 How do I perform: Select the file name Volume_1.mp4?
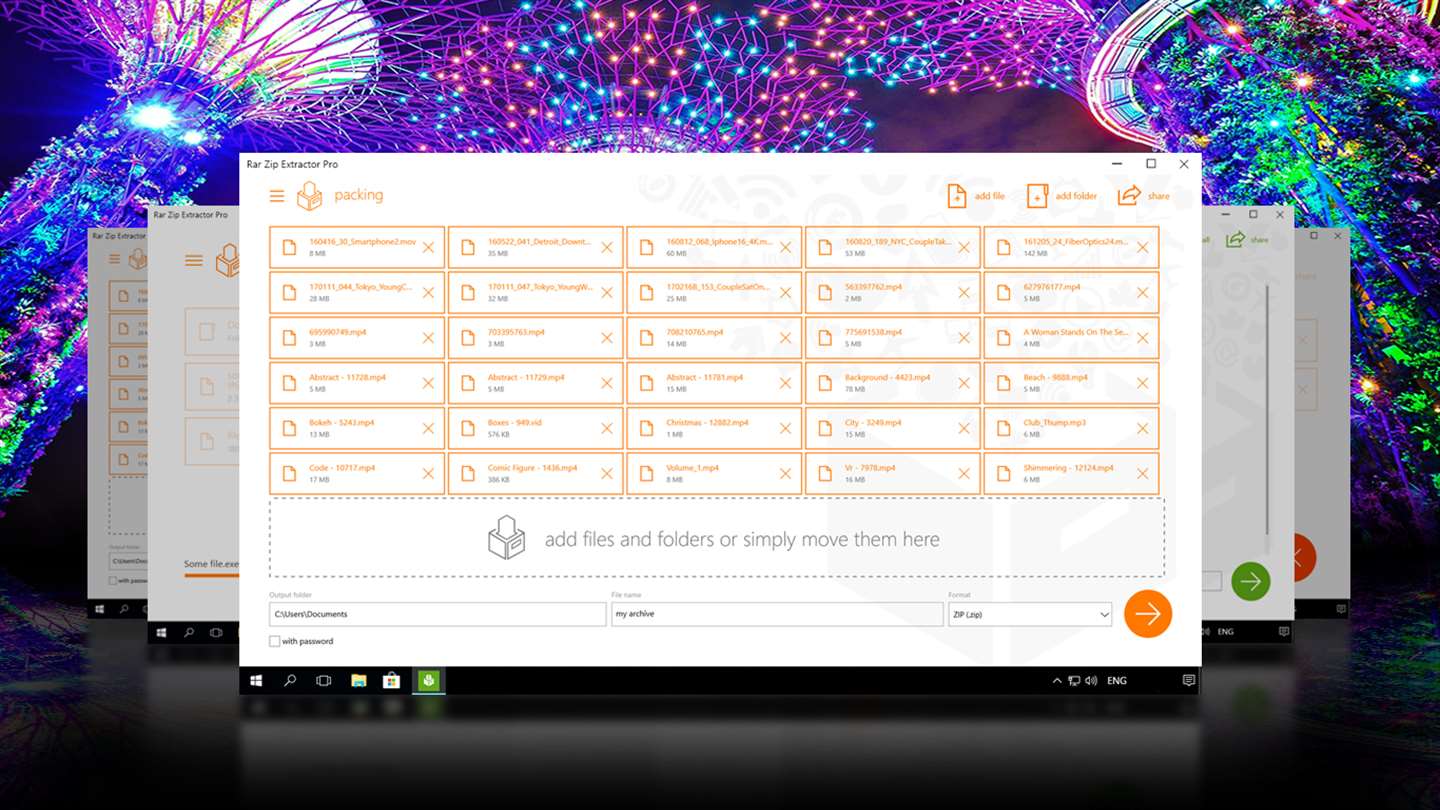(x=692, y=468)
